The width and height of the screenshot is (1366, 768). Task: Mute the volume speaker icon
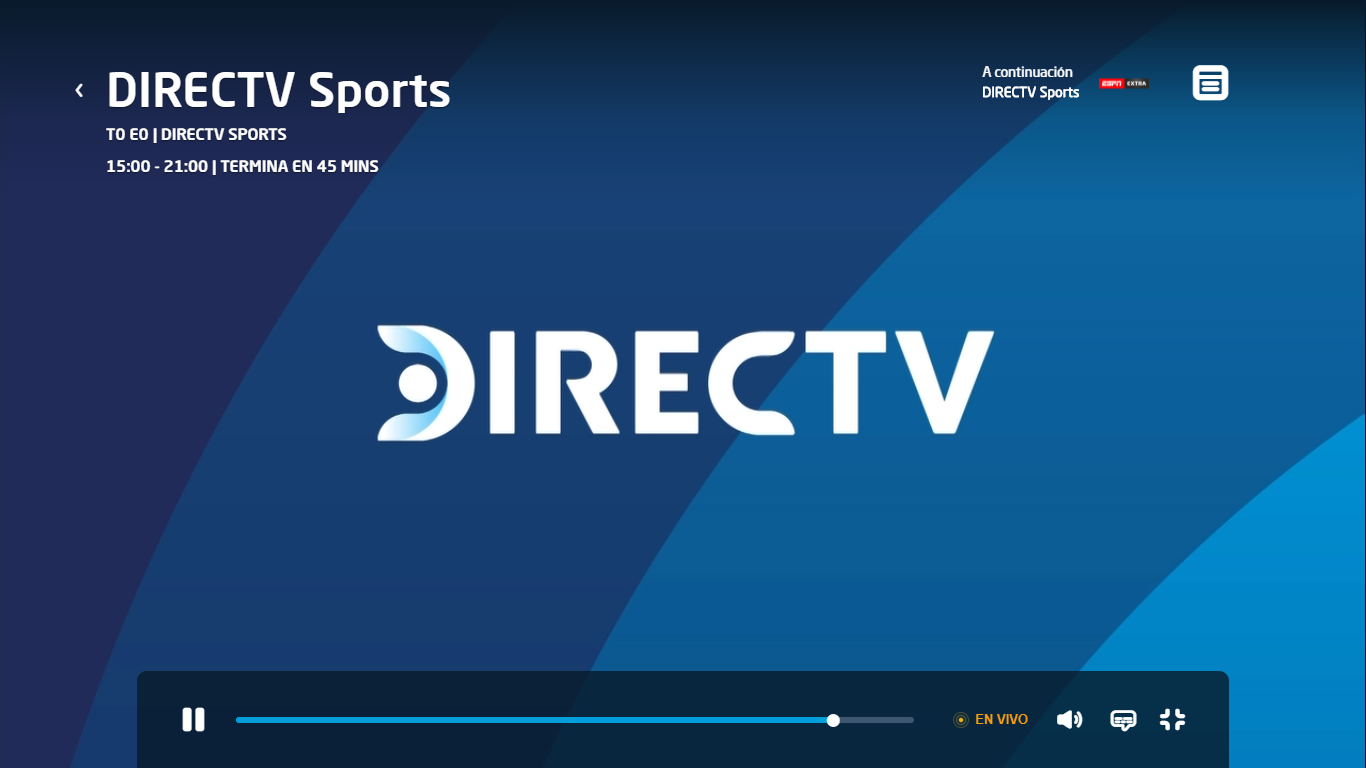[x=1069, y=719]
